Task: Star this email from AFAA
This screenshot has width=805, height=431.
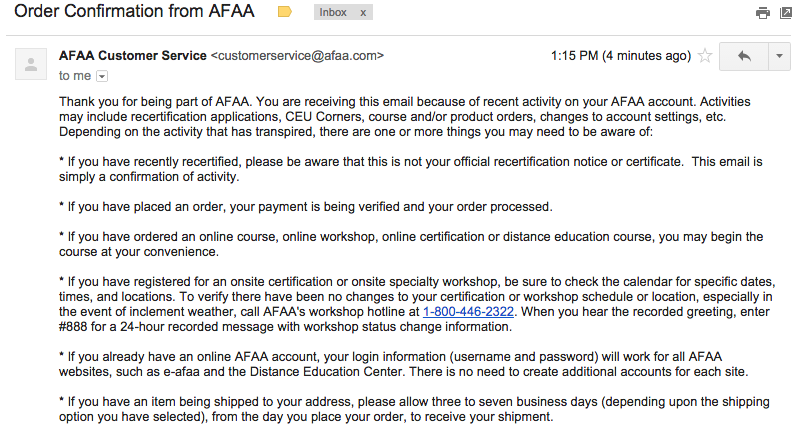Action: (x=704, y=56)
